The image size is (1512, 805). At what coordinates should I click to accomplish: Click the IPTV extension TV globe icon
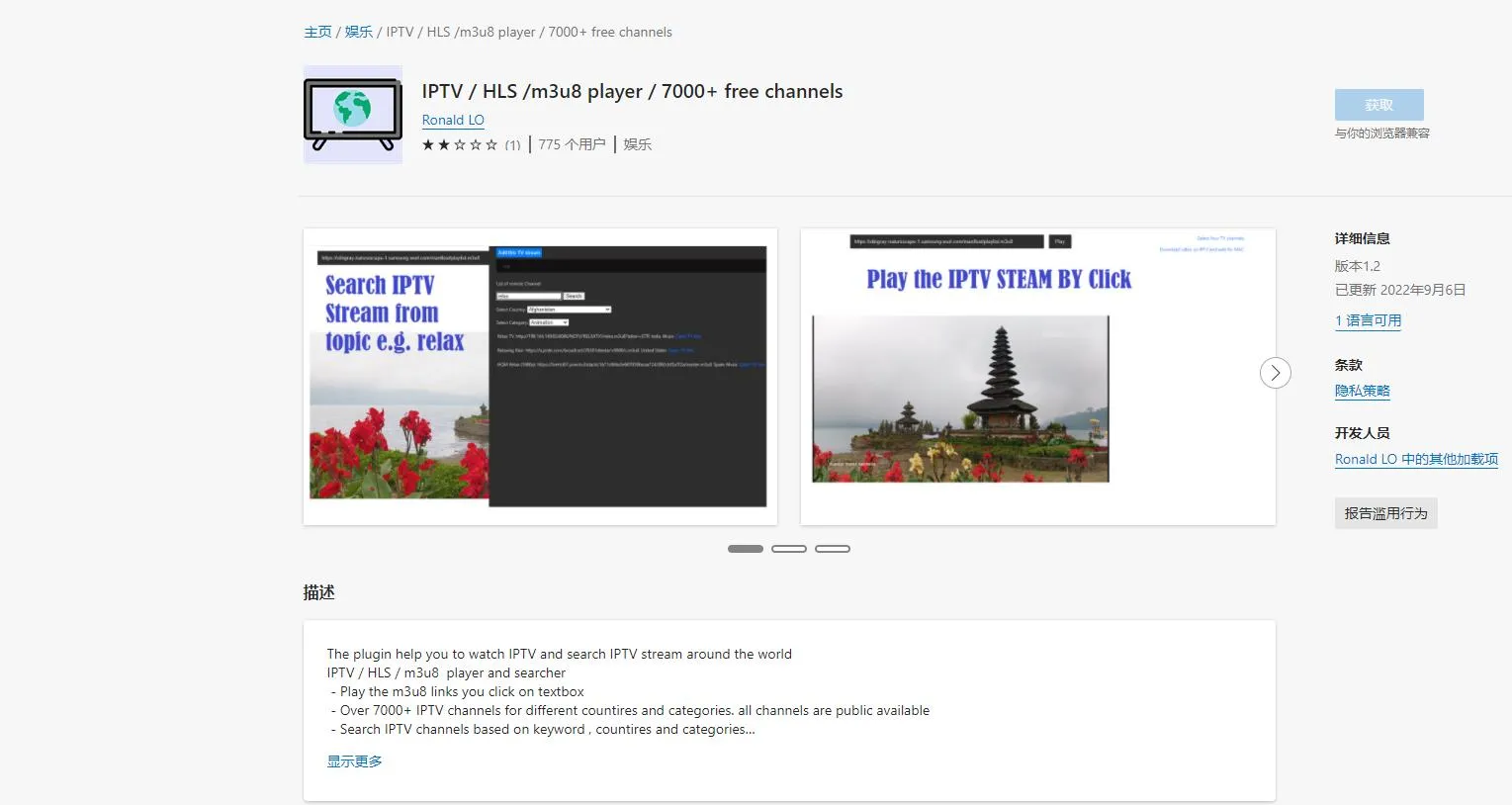[353, 115]
